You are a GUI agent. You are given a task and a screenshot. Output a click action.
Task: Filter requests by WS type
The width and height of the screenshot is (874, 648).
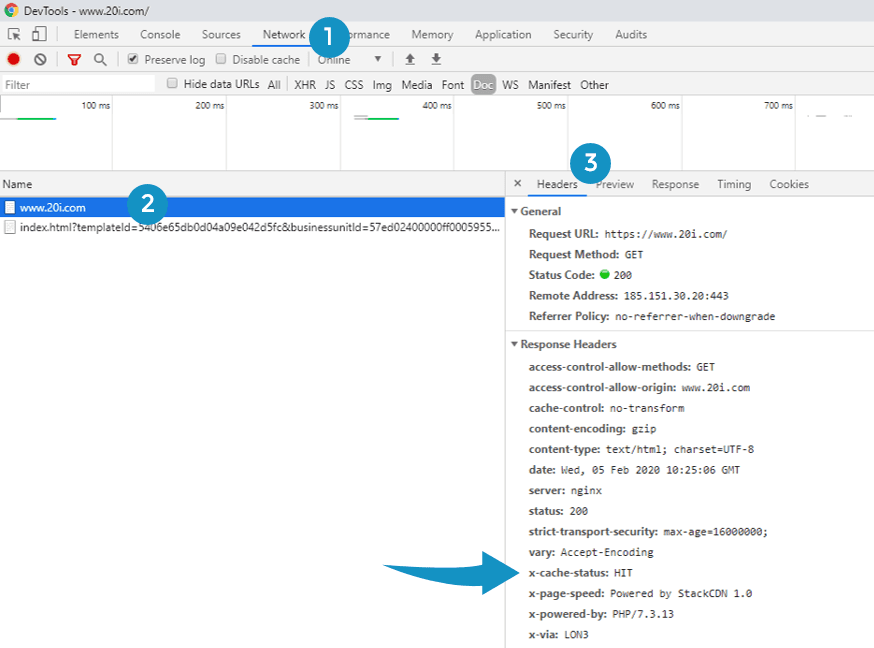pyautogui.click(x=510, y=85)
